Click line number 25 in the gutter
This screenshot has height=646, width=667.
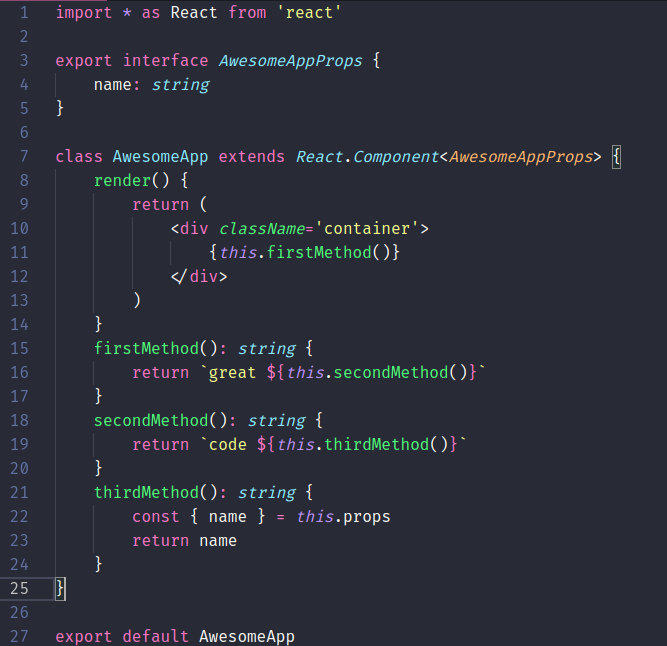pos(19,589)
